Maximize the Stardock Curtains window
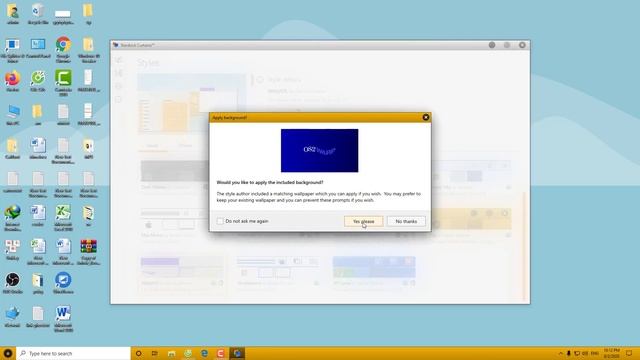The width and height of the screenshot is (640, 360). coord(507,45)
